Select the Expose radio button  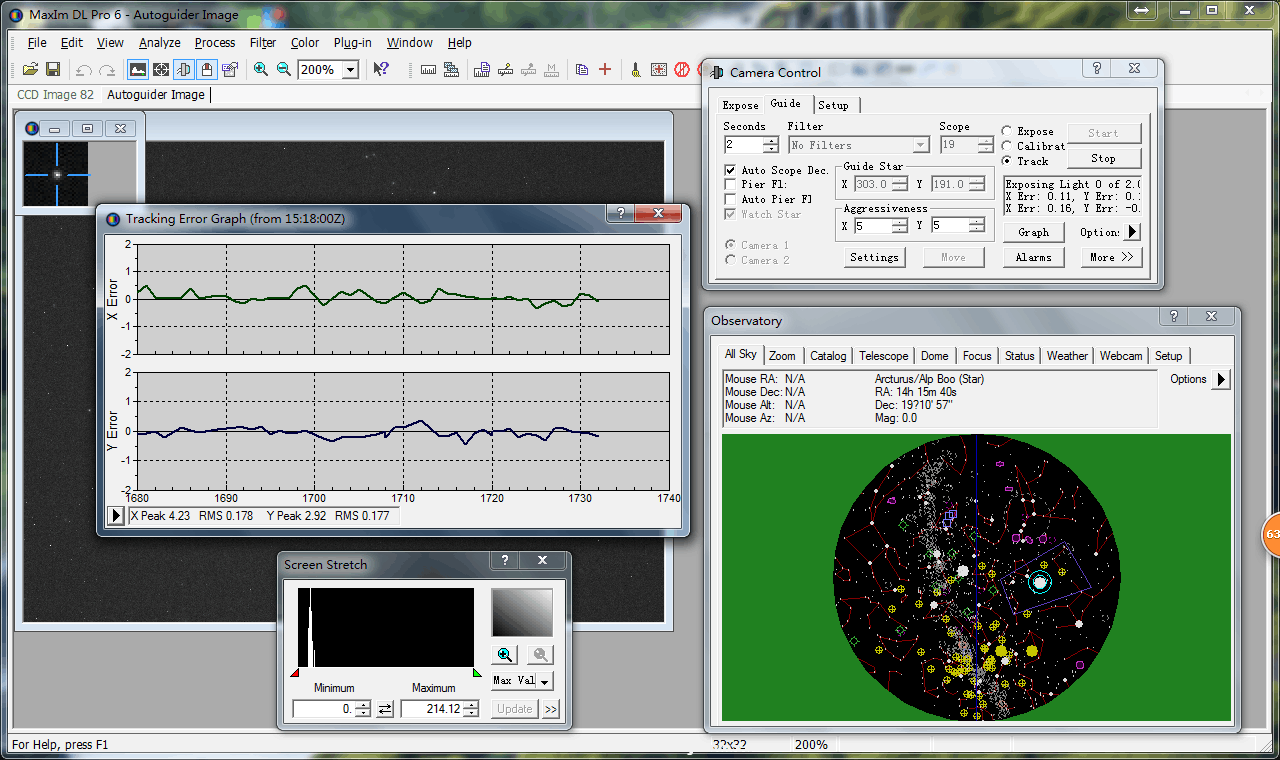click(1006, 131)
